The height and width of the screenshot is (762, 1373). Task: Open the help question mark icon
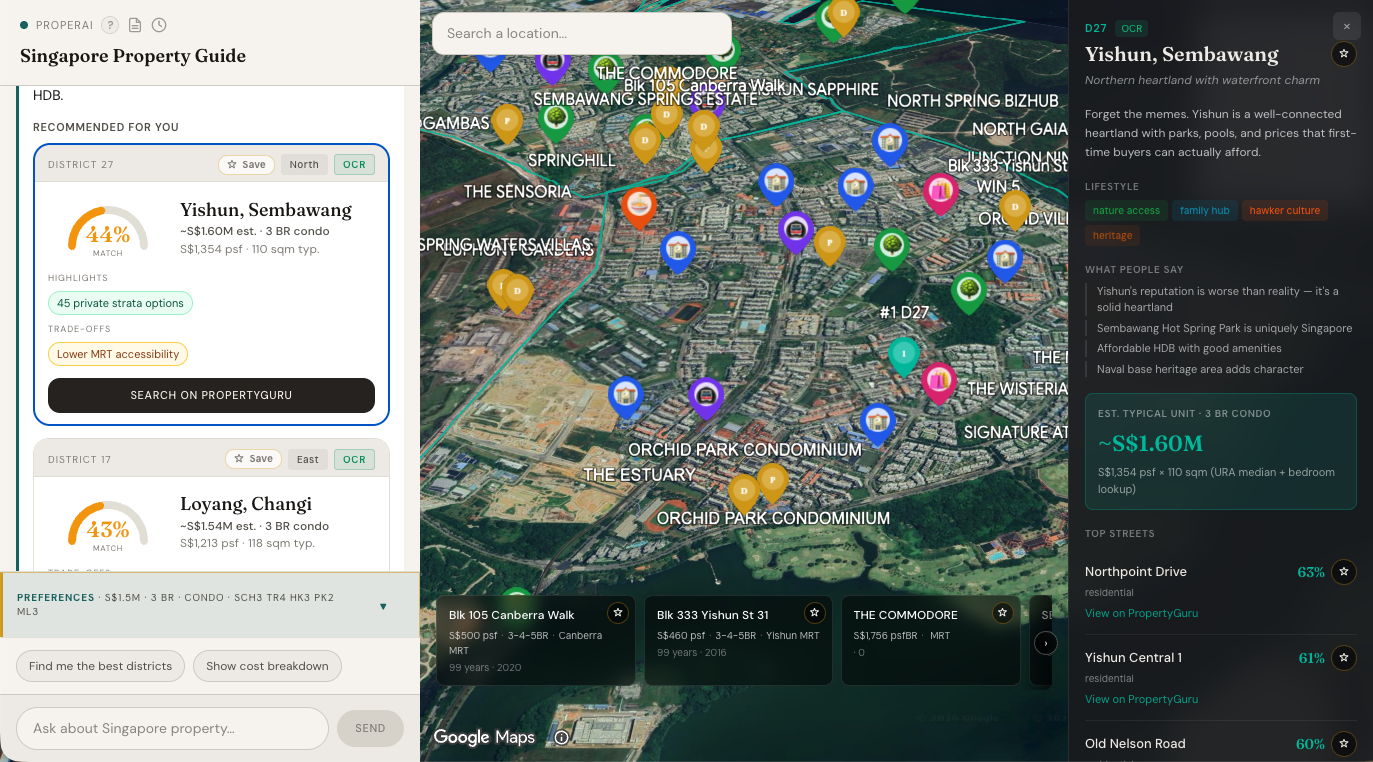coord(110,25)
